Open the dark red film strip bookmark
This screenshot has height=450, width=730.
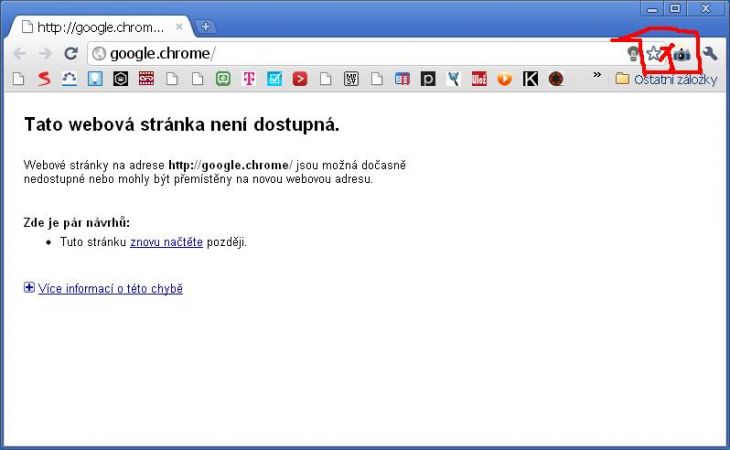coord(146,79)
